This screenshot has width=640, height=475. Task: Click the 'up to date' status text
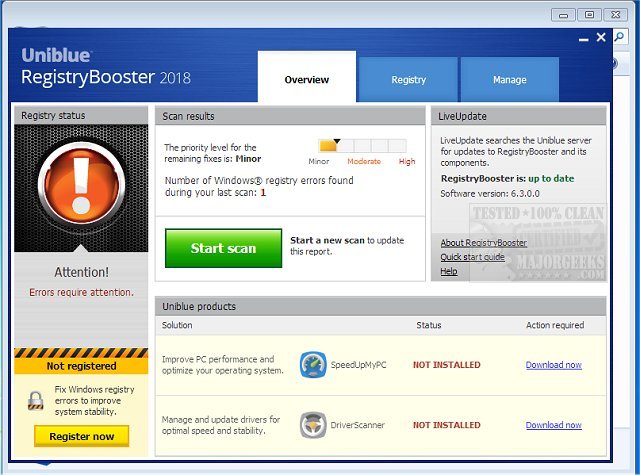[551, 178]
